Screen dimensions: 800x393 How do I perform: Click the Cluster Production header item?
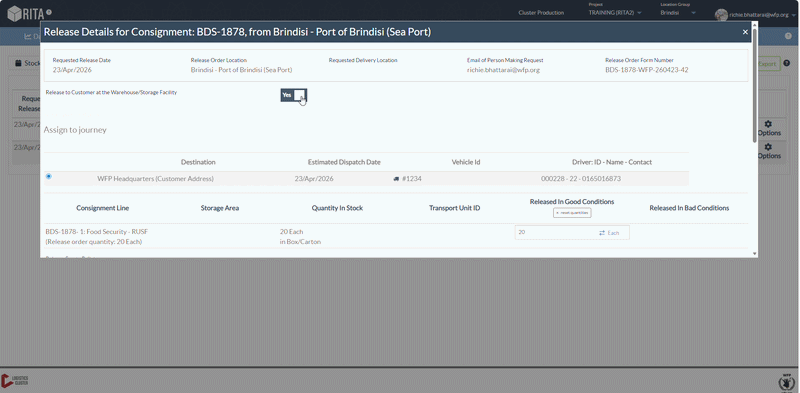tap(541, 13)
